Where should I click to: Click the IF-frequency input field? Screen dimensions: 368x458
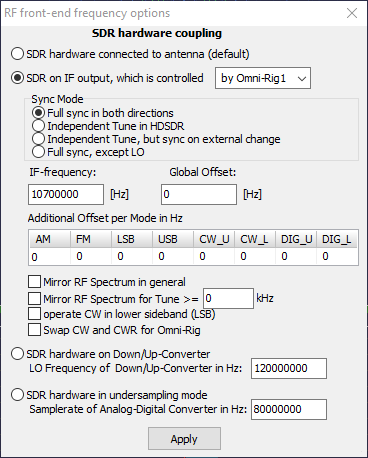point(66,194)
